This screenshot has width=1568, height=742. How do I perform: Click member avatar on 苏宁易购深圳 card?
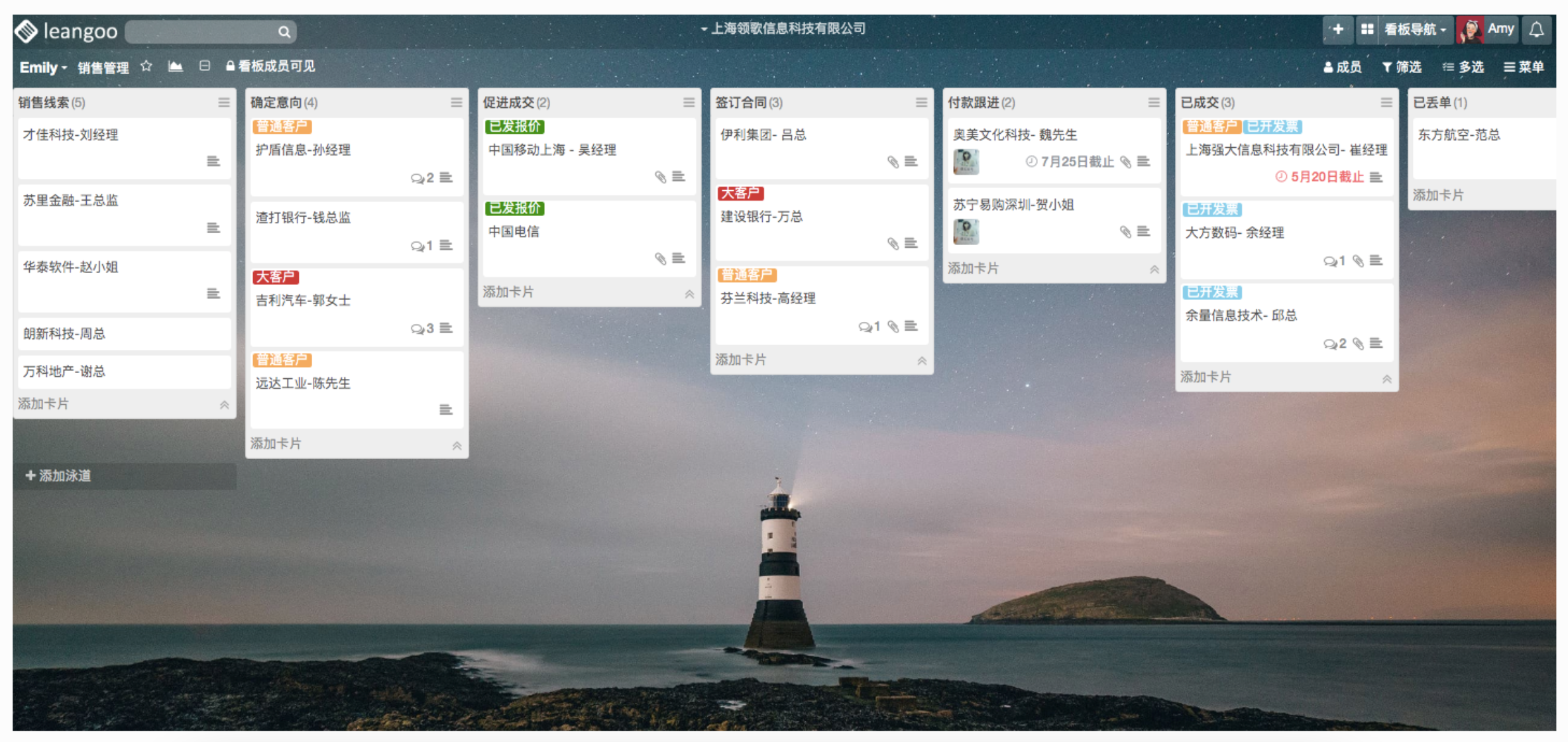pyautogui.click(x=966, y=232)
